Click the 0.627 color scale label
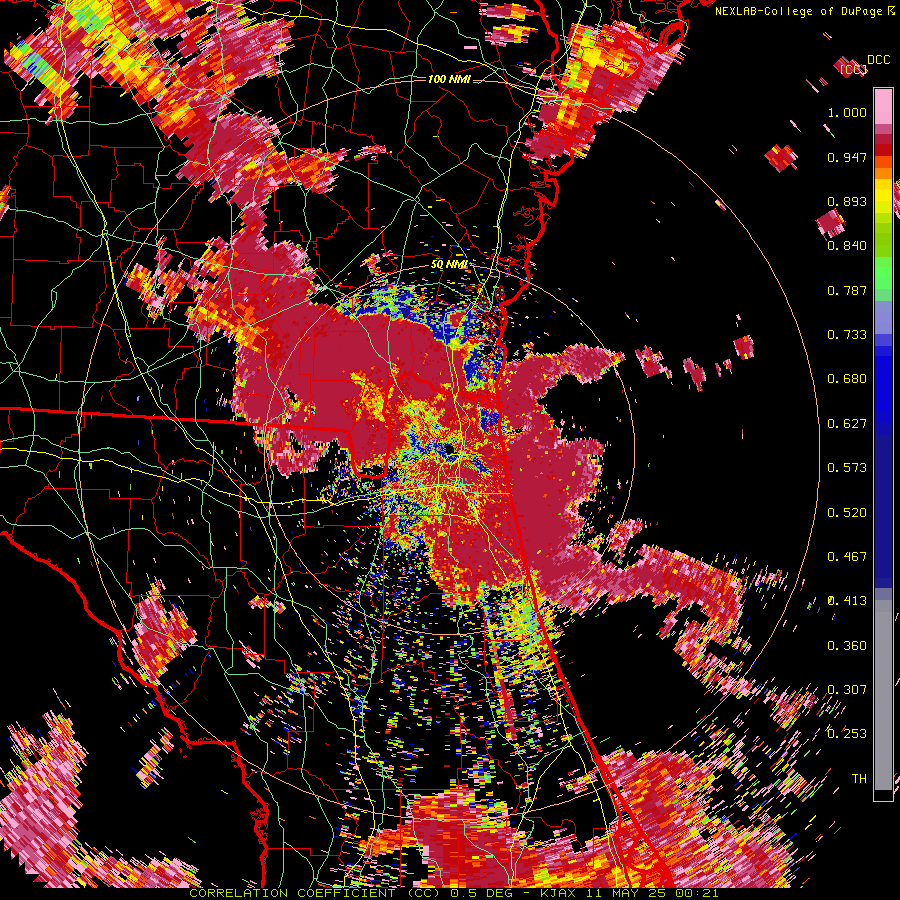Viewport: 900px width, 900px height. tap(847, 424)
